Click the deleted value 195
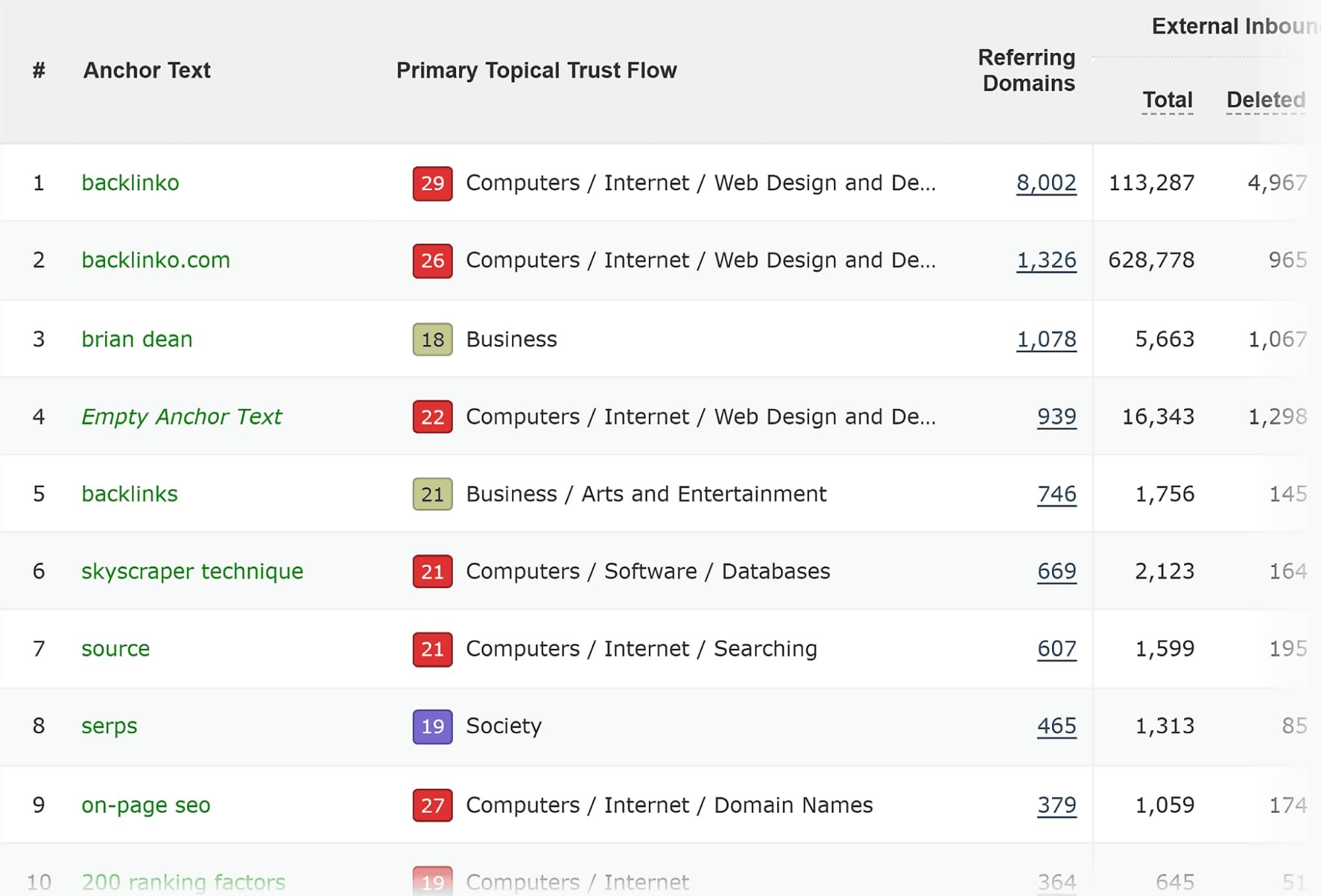The height and width of the screenshot is (896, 1321). [x=1288, y=648]
